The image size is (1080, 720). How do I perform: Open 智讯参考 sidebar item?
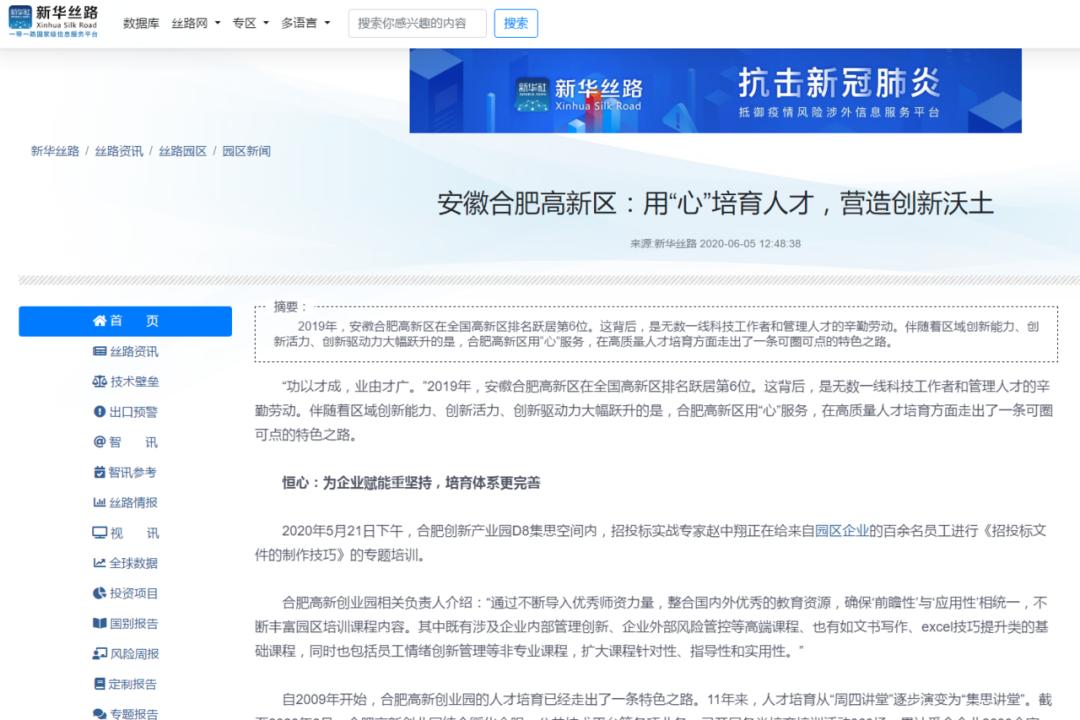132,473
